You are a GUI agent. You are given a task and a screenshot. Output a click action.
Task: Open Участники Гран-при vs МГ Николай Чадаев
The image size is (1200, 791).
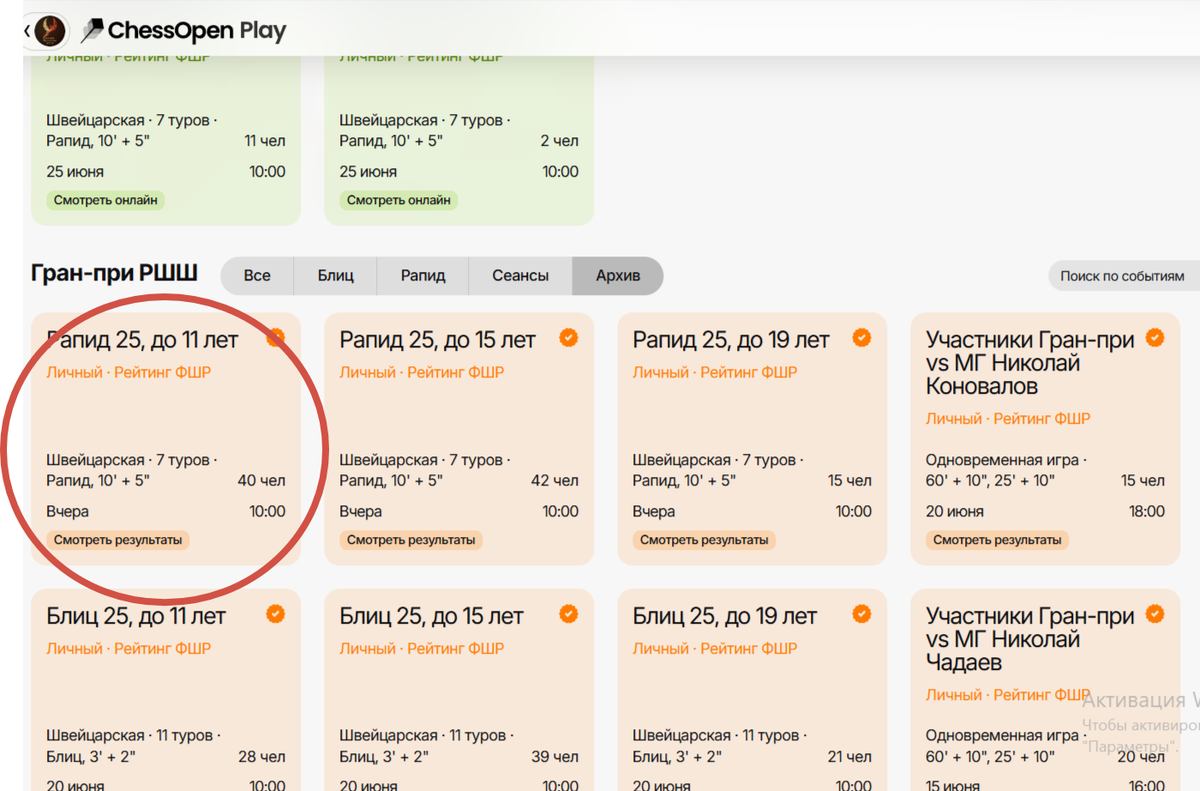pos(1030,639)
